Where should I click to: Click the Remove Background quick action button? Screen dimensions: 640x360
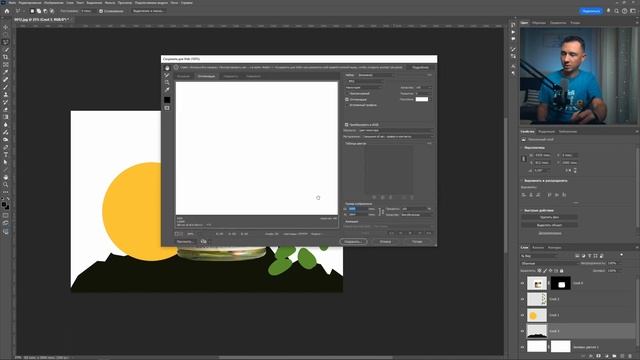[549, 217]
